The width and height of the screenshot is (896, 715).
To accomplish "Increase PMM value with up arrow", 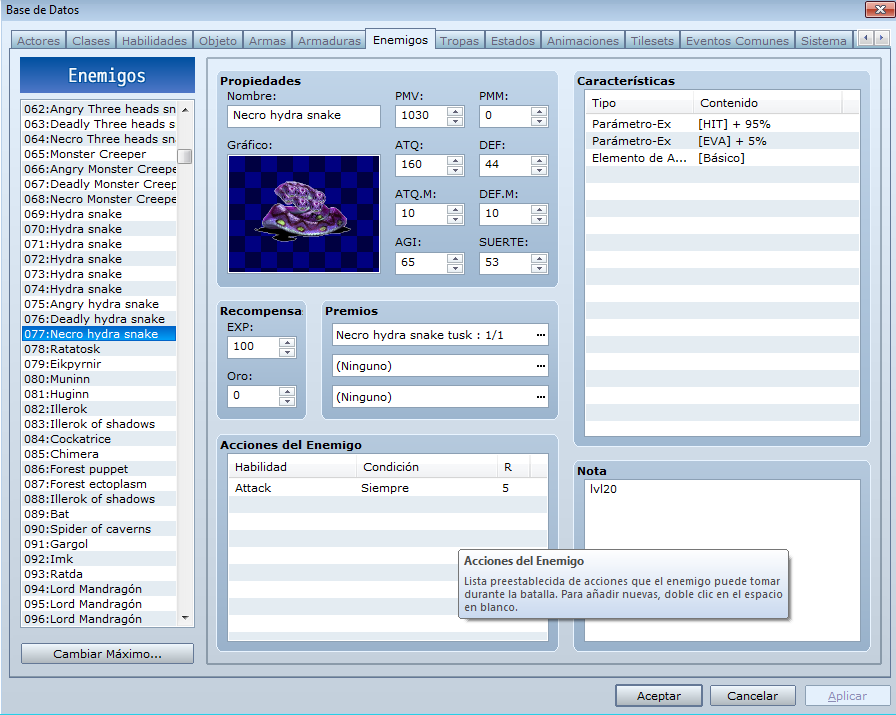I will point(539,111).
